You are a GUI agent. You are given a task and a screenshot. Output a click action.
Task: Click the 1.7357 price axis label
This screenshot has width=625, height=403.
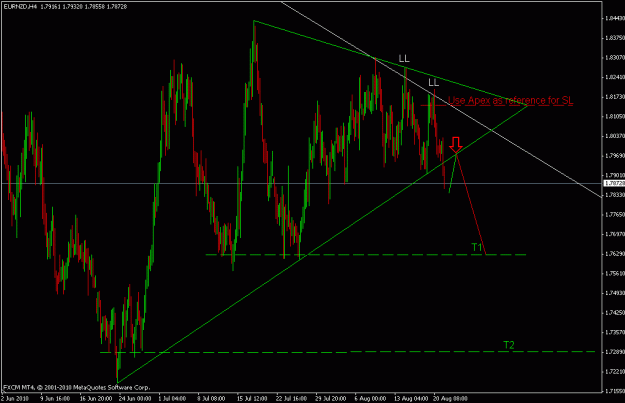pyautogui.click(x=615, y=332)
